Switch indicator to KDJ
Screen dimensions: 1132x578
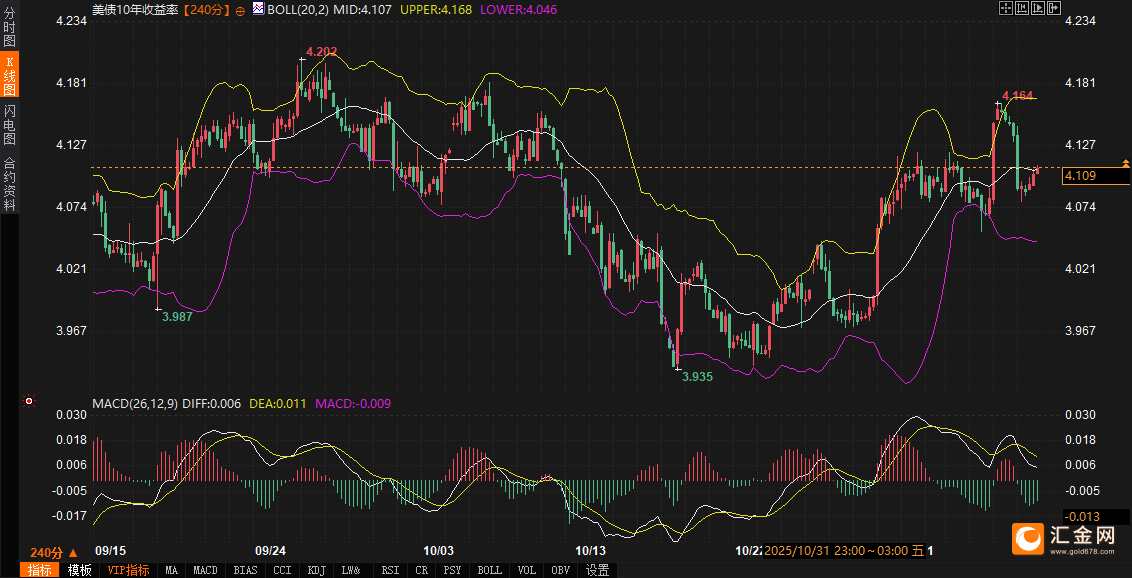[x=316, y=570]
